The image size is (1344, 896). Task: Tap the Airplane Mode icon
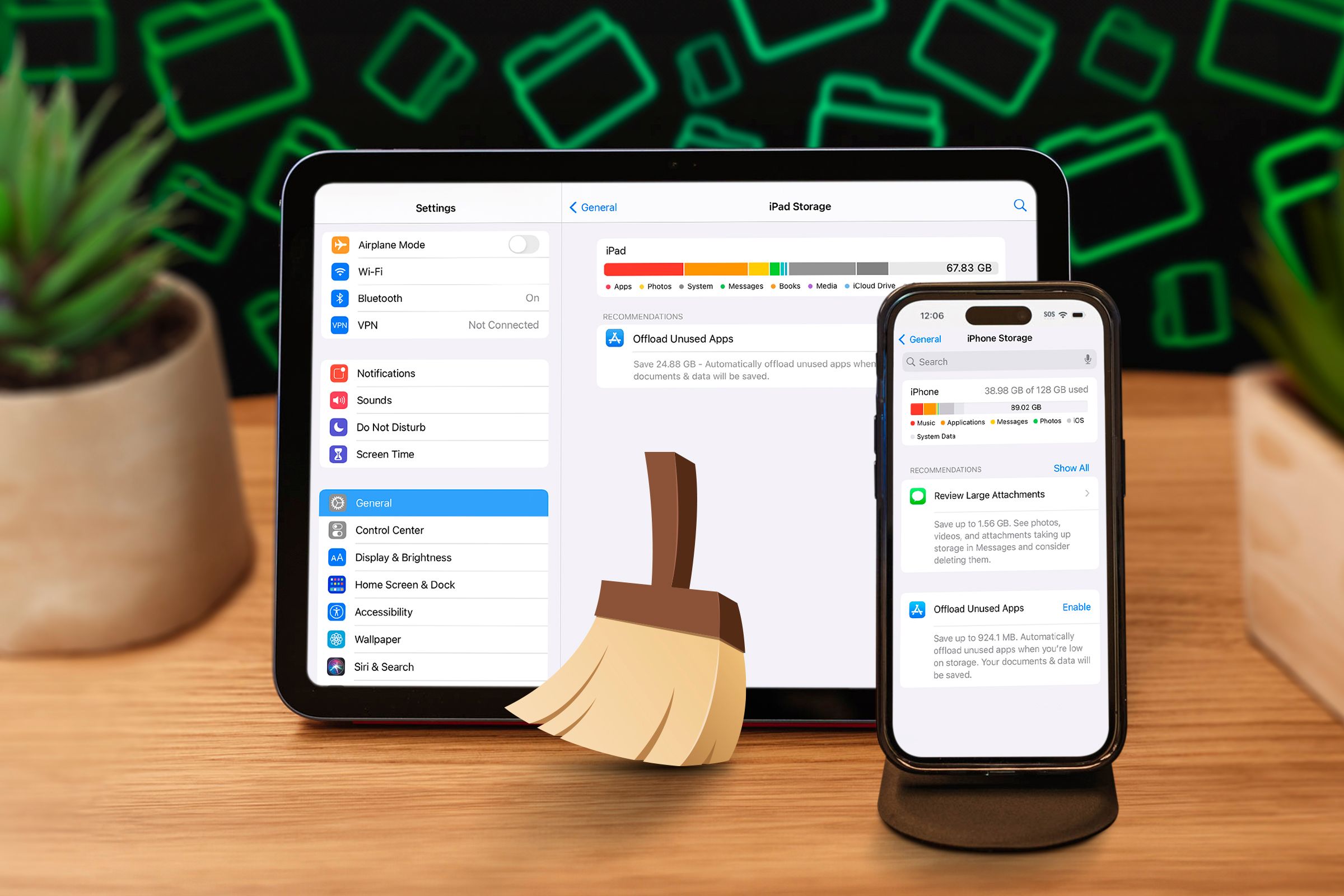[x=341, y=245]
